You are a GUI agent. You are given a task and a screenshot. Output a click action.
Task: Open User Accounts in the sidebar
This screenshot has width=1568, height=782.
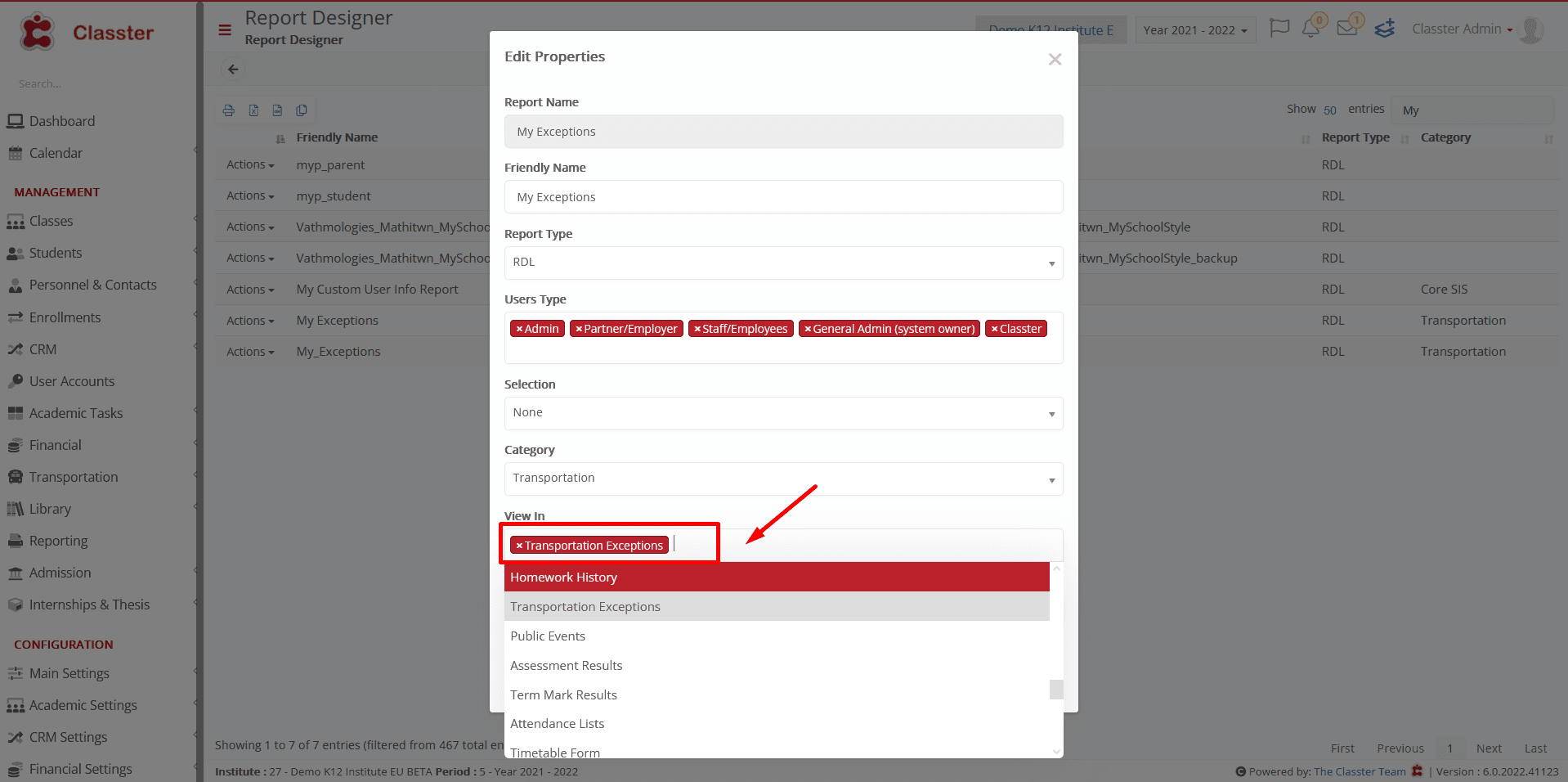[x=71, y=381]
